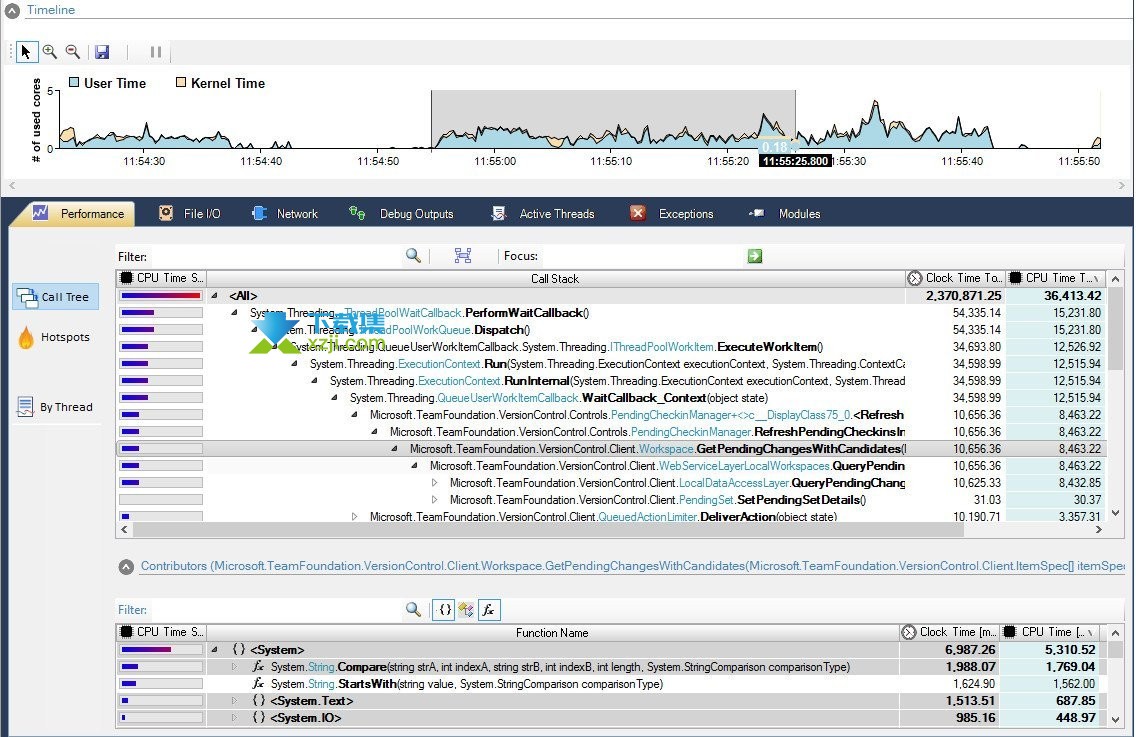The image size is (1136, 737).
Task: Expand the System.String.Compare row
Action: 234,667
